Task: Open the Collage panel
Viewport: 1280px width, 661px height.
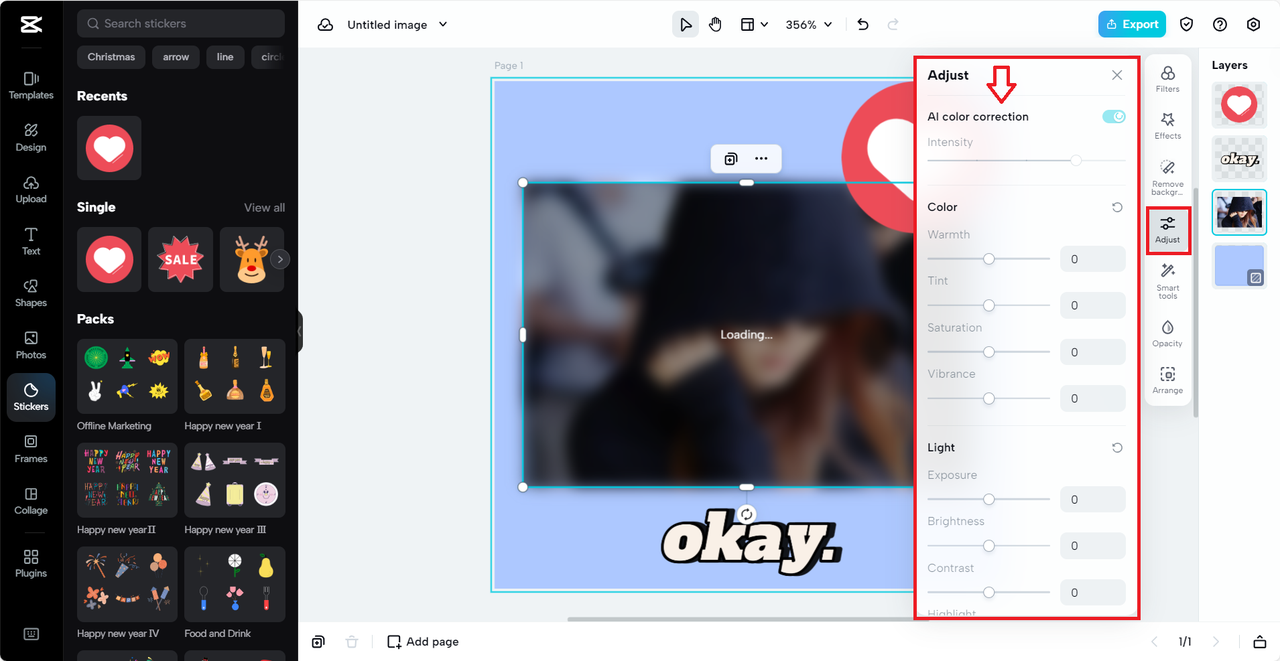Action: click(x=31, y=502)
